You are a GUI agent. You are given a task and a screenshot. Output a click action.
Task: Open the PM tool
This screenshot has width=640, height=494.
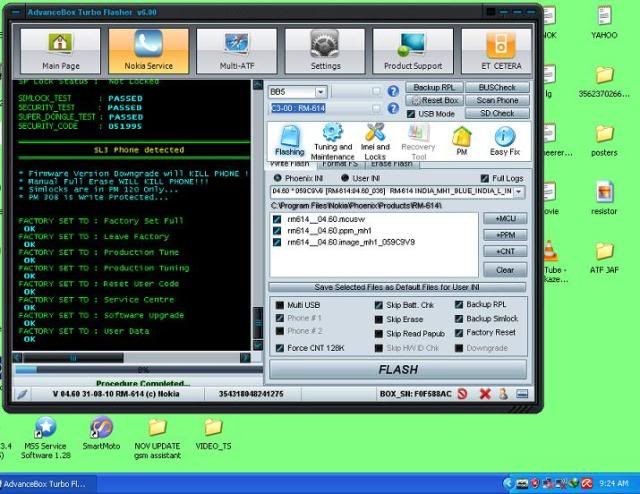462,141
